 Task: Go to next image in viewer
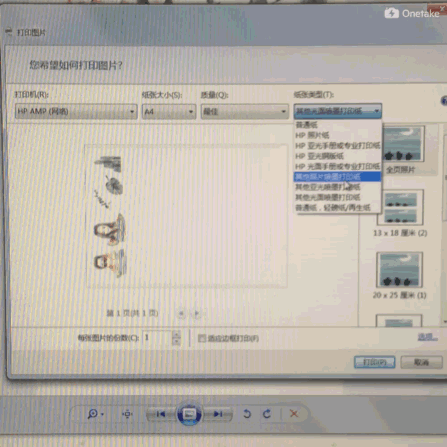218,414
